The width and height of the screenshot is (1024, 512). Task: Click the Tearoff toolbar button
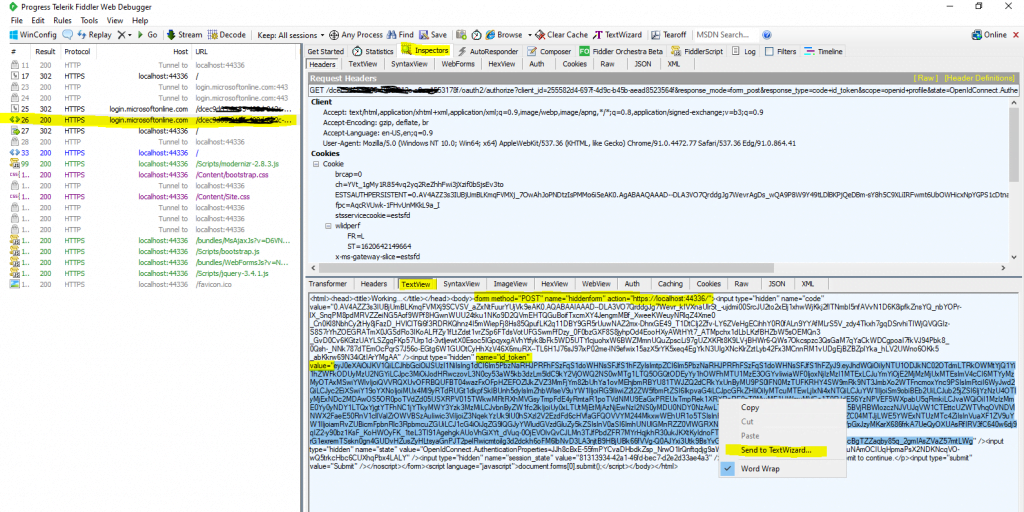tap(668, 35)
